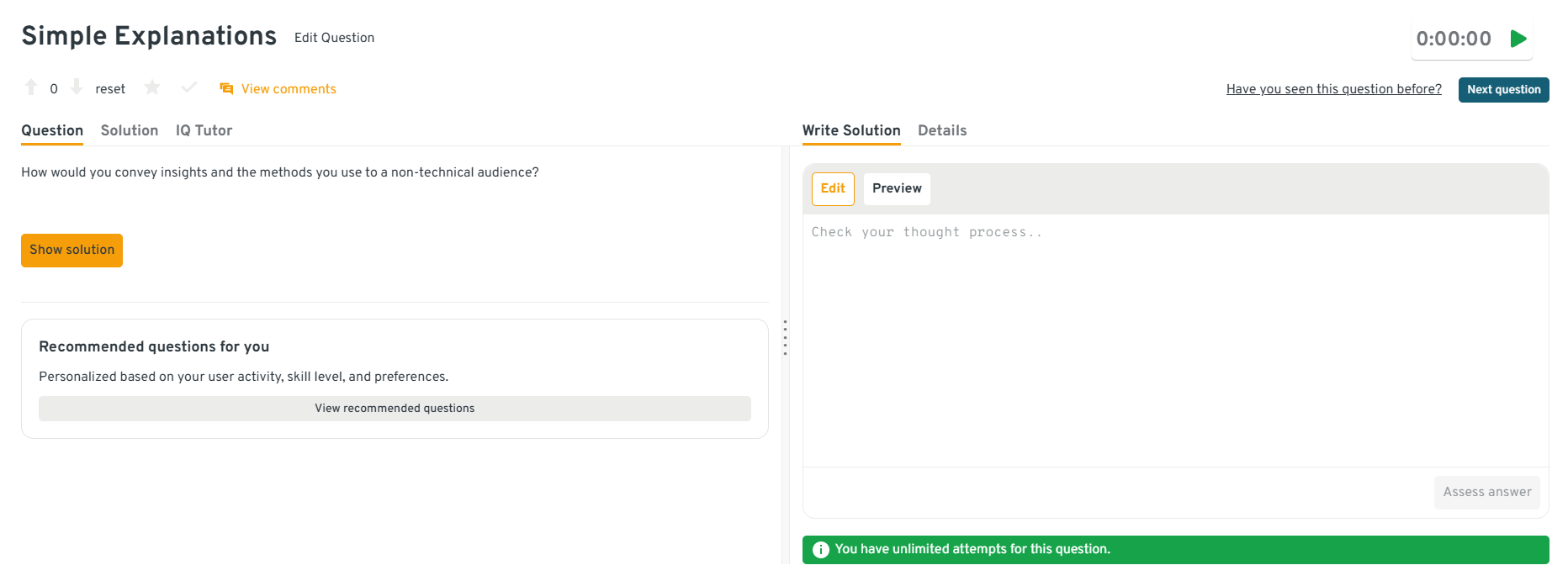Select the Edit mode button
This screenshot has width=1568, height=581.
833,189
